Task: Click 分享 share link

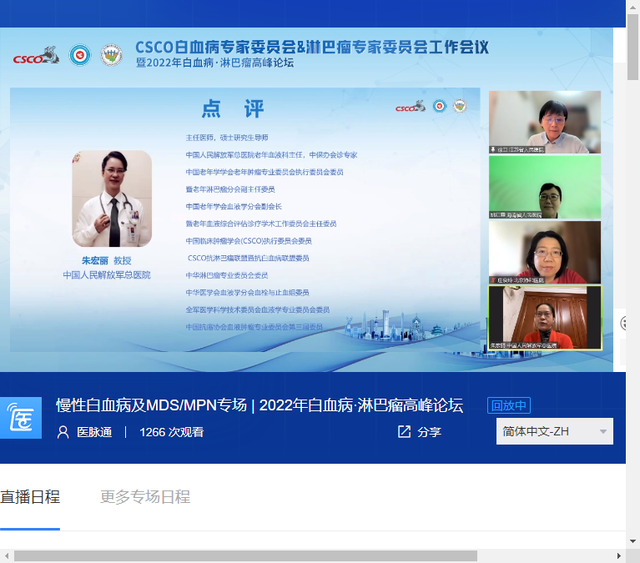Action: (x=429, y=432)
